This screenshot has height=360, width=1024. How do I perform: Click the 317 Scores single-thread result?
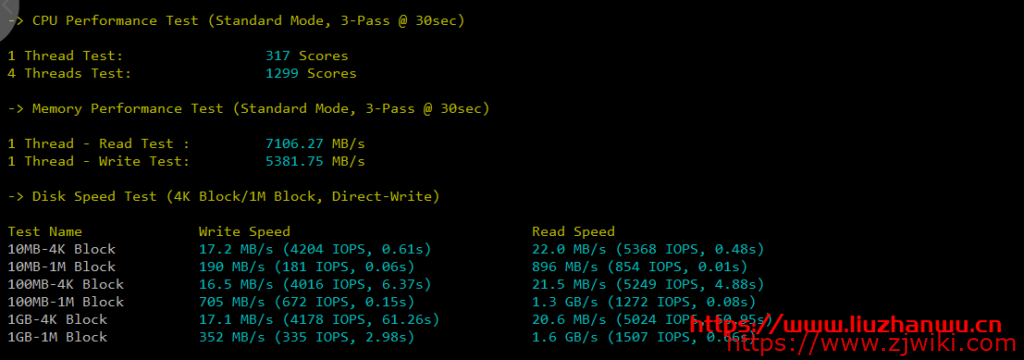307,56
